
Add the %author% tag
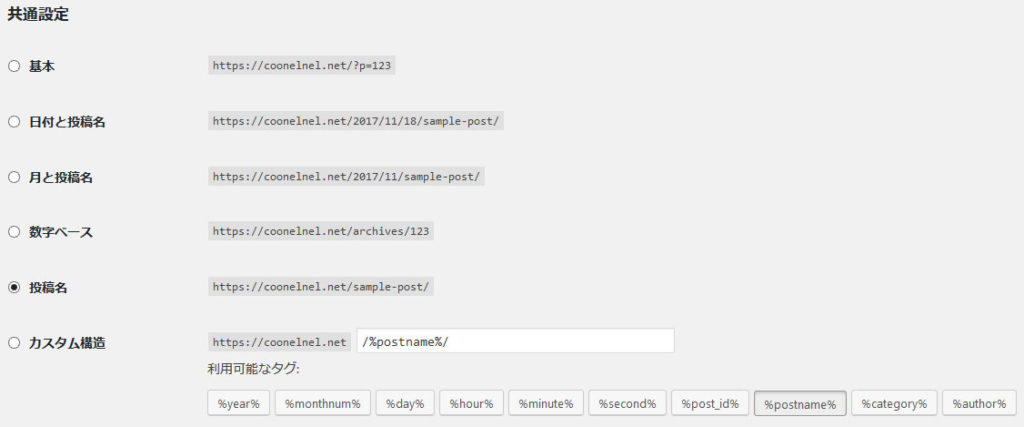pos(978,404)
